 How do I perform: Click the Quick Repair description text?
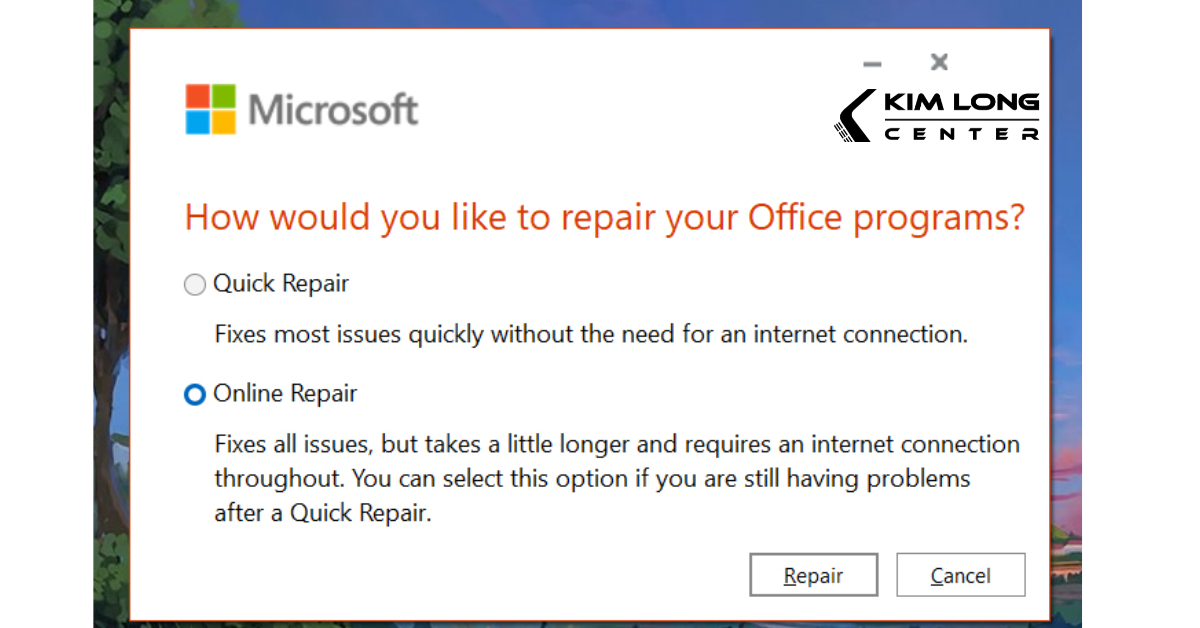(x=591, y=334)
